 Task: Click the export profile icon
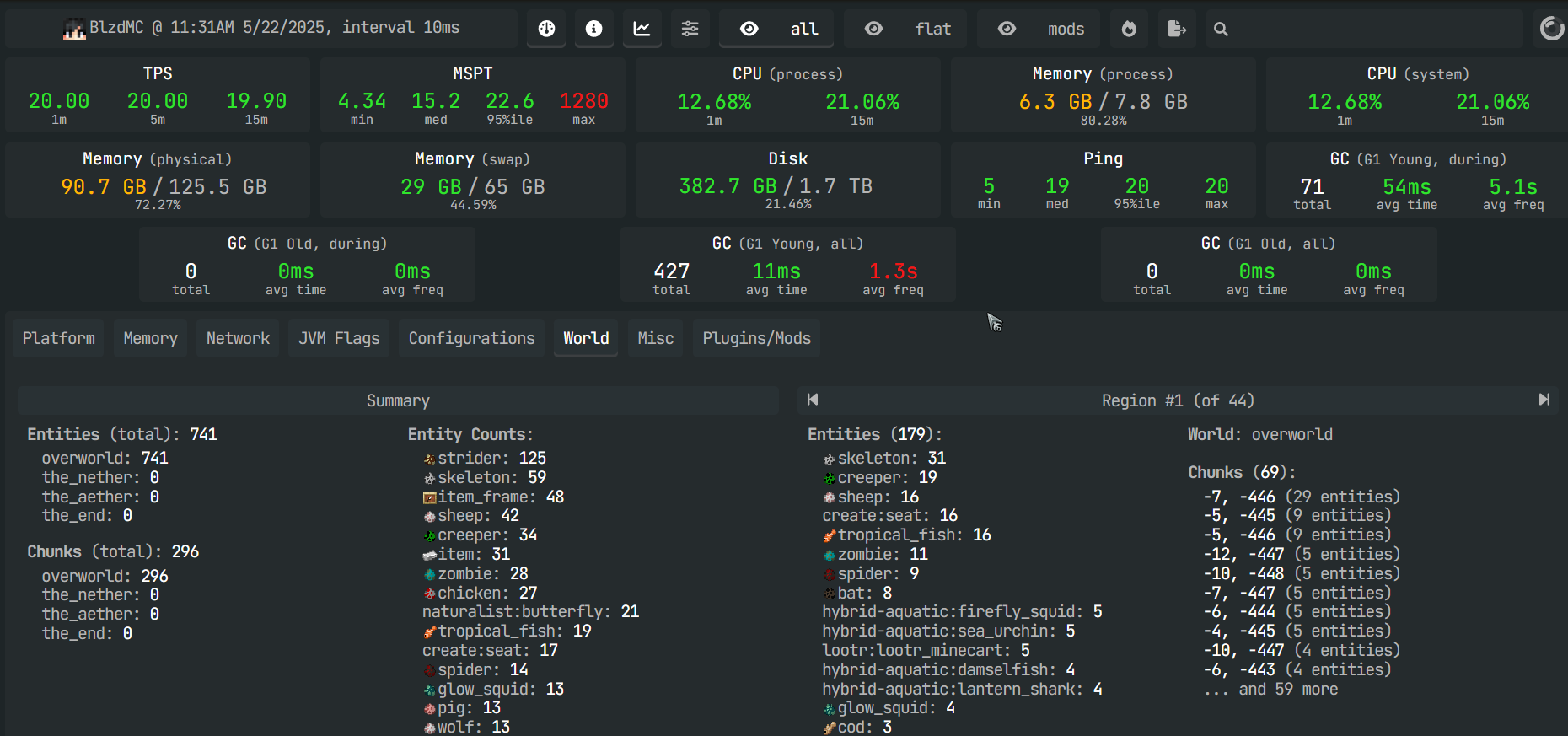click(x=1177, y=29)
